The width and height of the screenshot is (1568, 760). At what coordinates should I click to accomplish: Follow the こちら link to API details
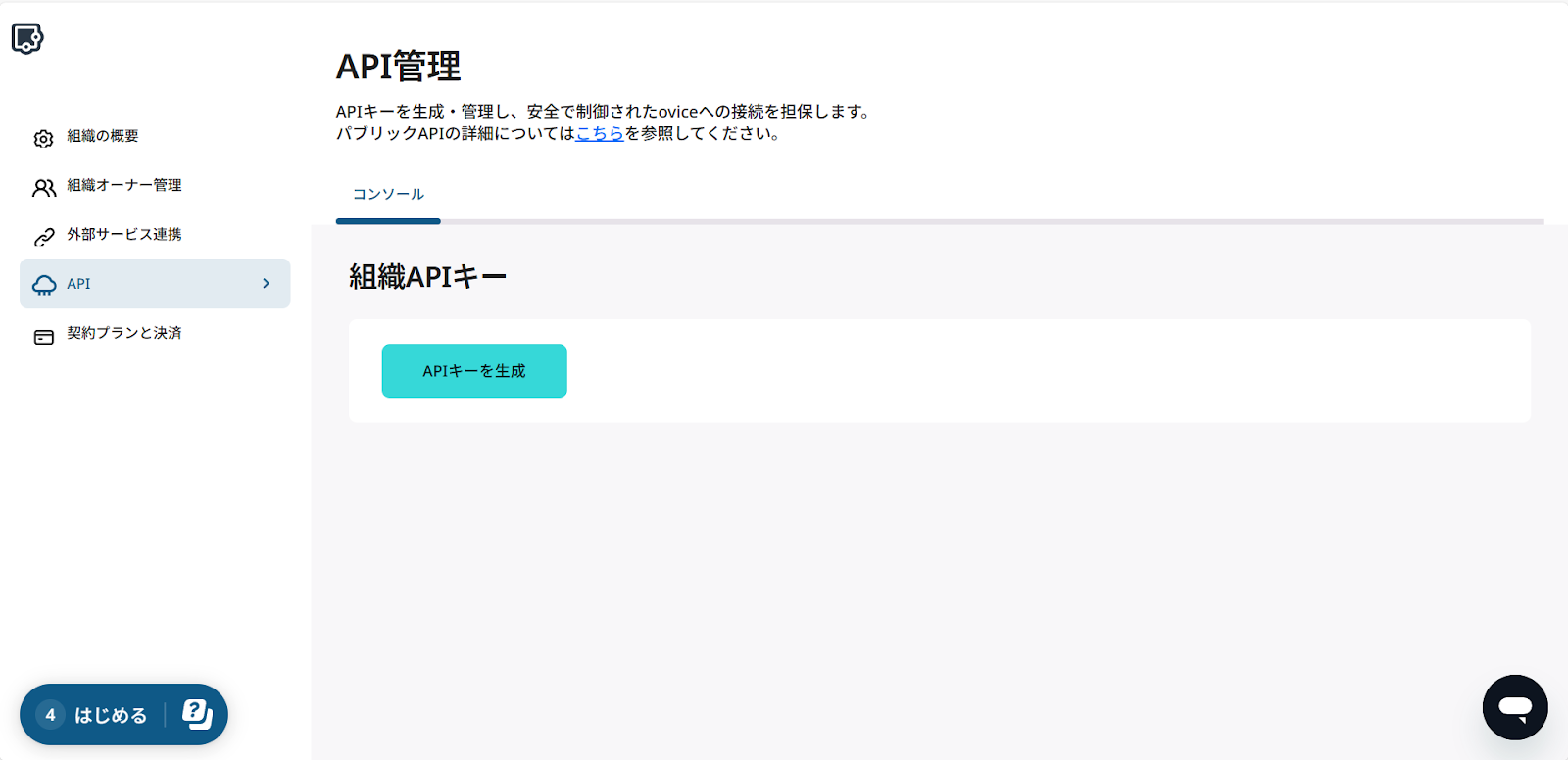[600, 133]
